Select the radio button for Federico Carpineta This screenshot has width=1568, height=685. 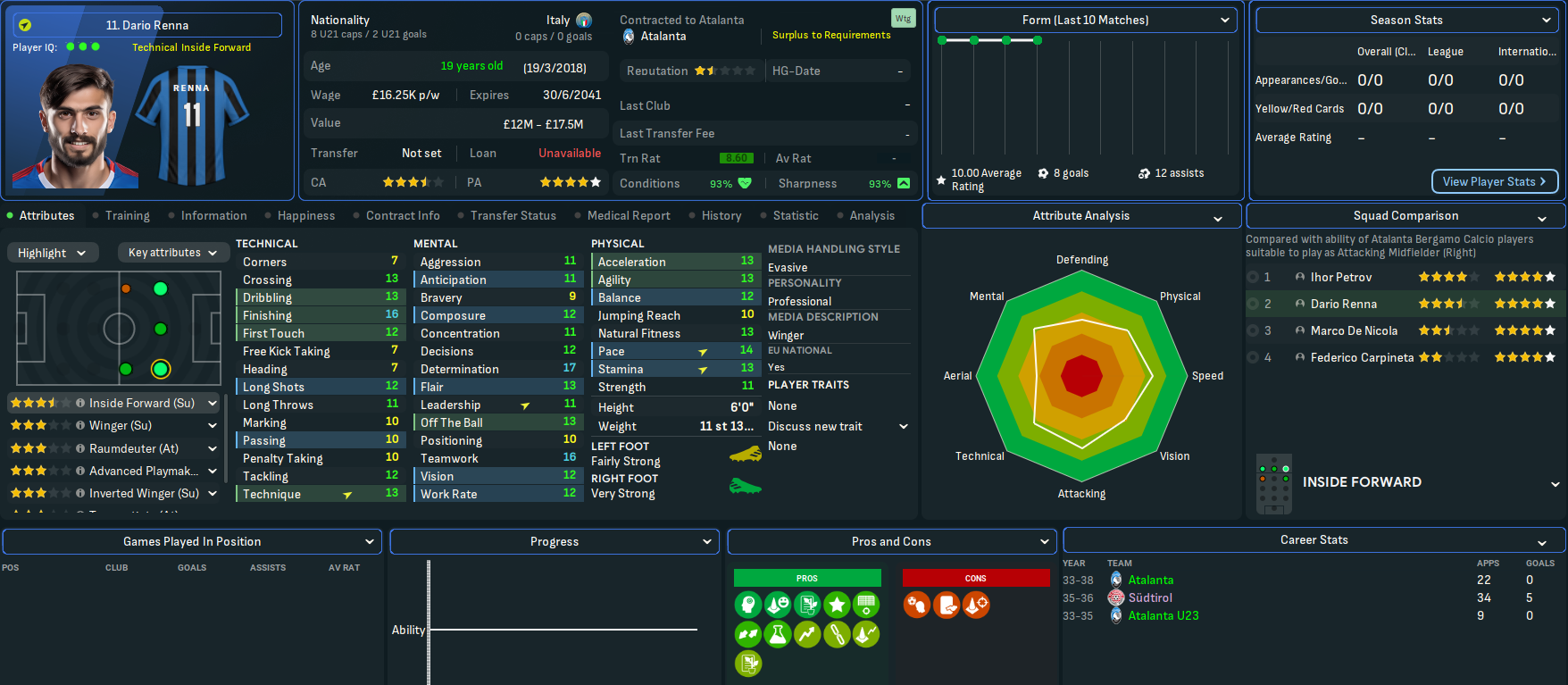coord(1253,358)
